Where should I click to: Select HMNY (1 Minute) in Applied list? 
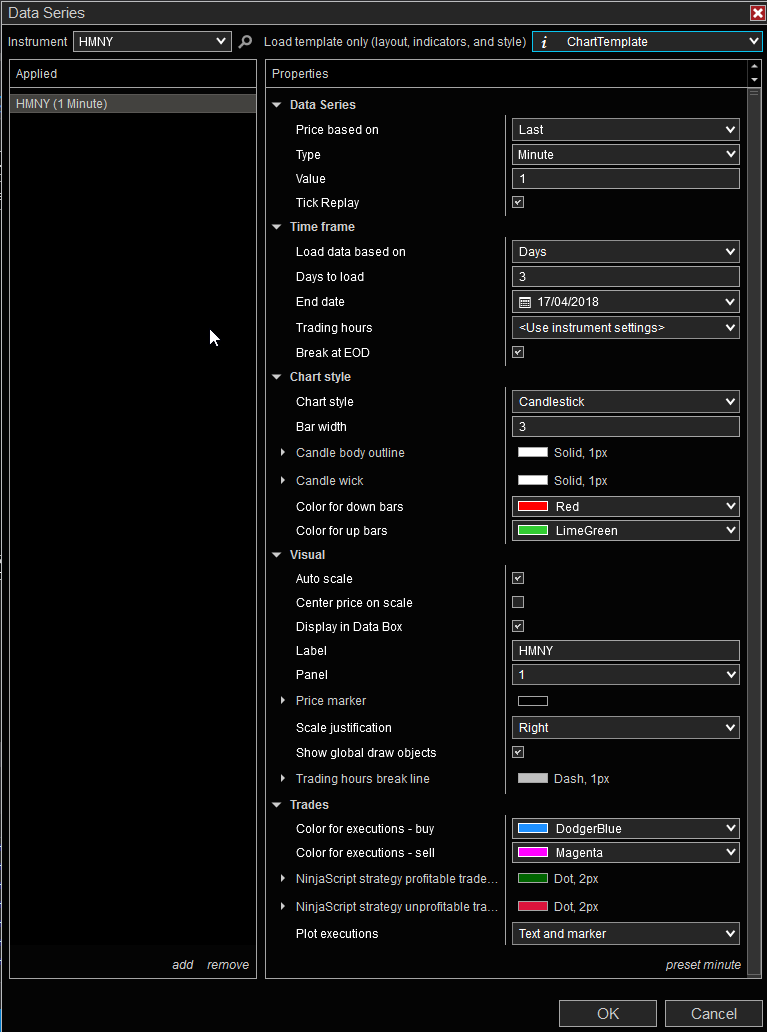click(x=133, y=103)
